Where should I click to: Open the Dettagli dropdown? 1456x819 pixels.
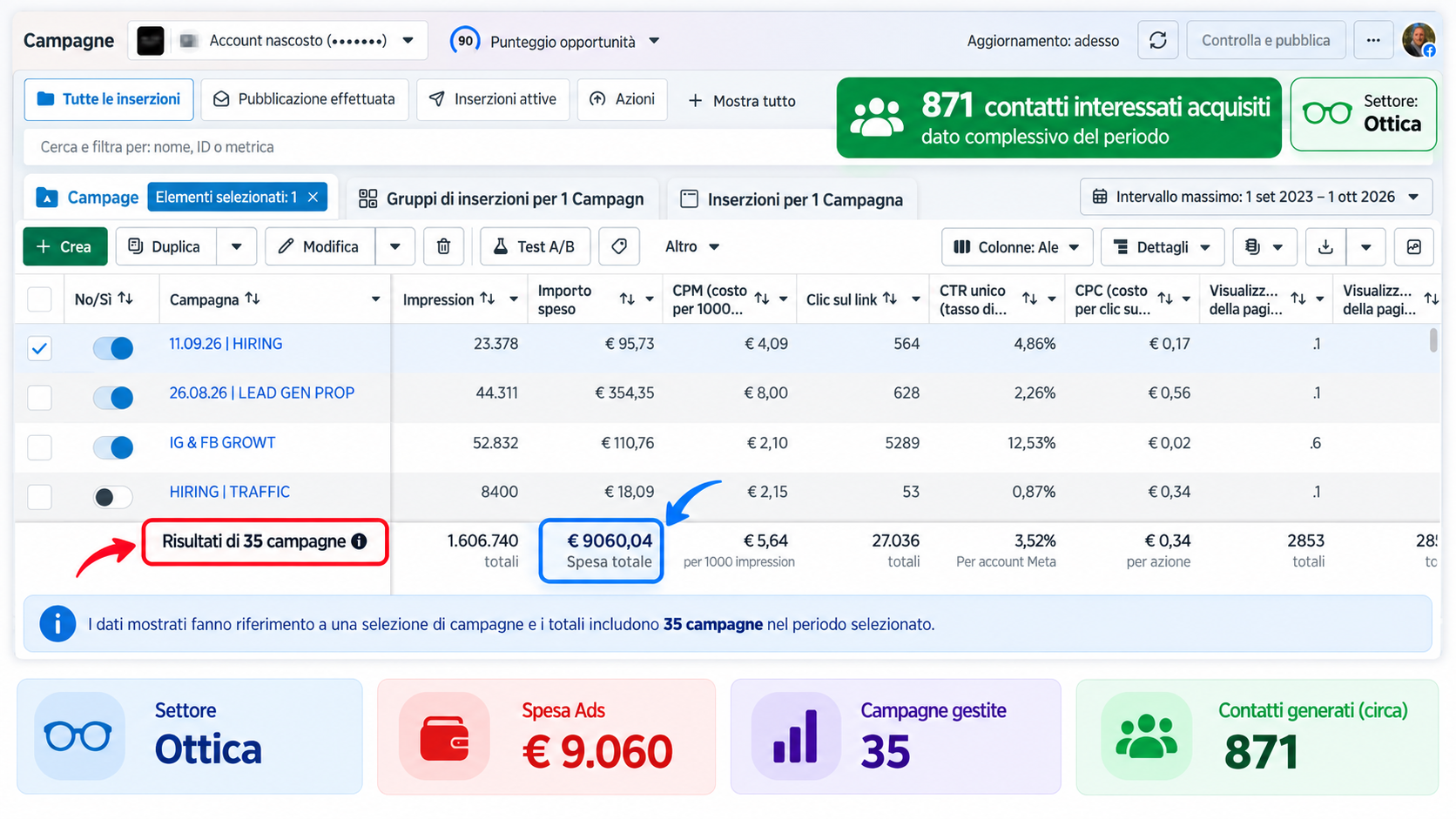click(x=1163, y=247)
